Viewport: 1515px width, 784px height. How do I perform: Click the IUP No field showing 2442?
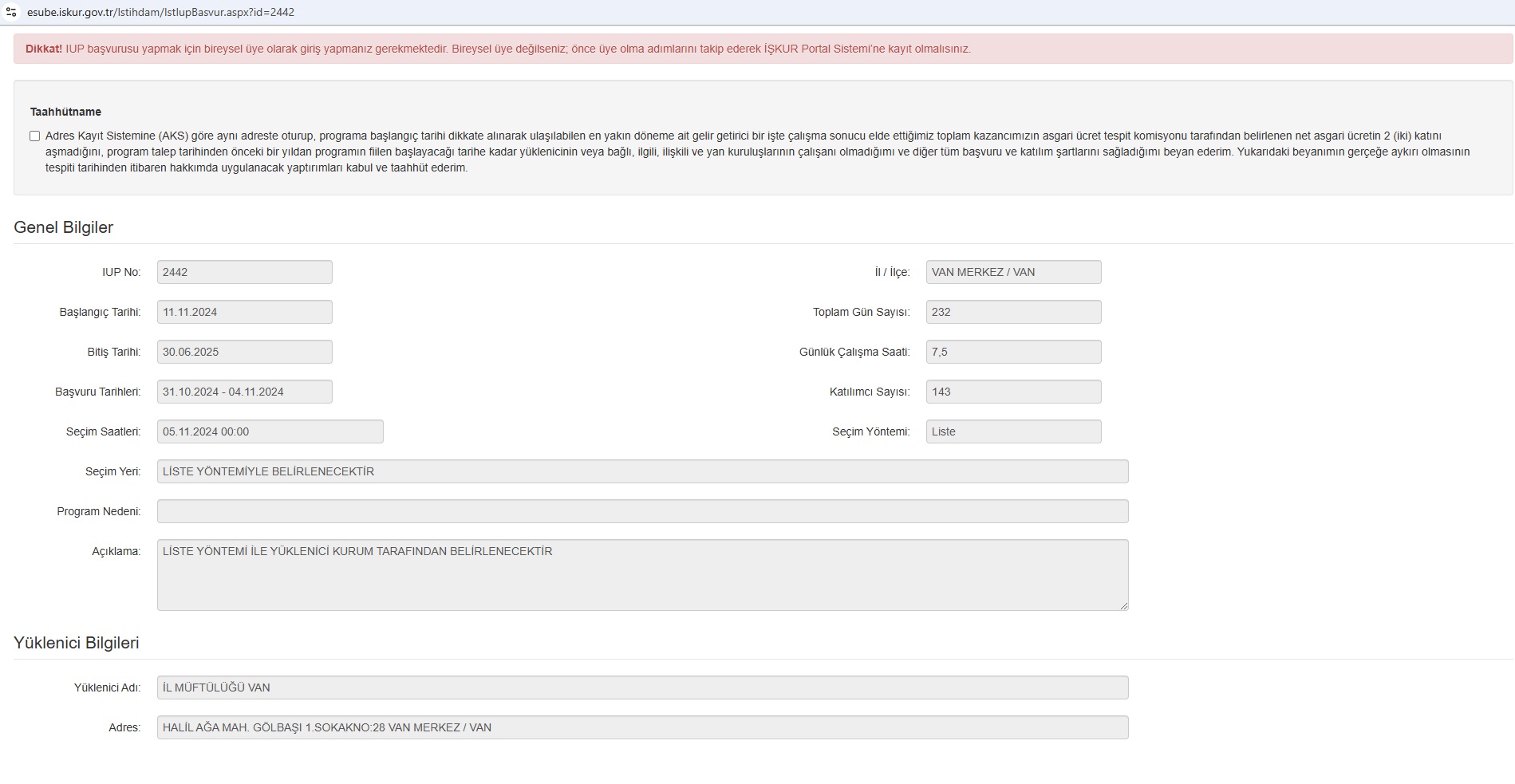point(245,272)
